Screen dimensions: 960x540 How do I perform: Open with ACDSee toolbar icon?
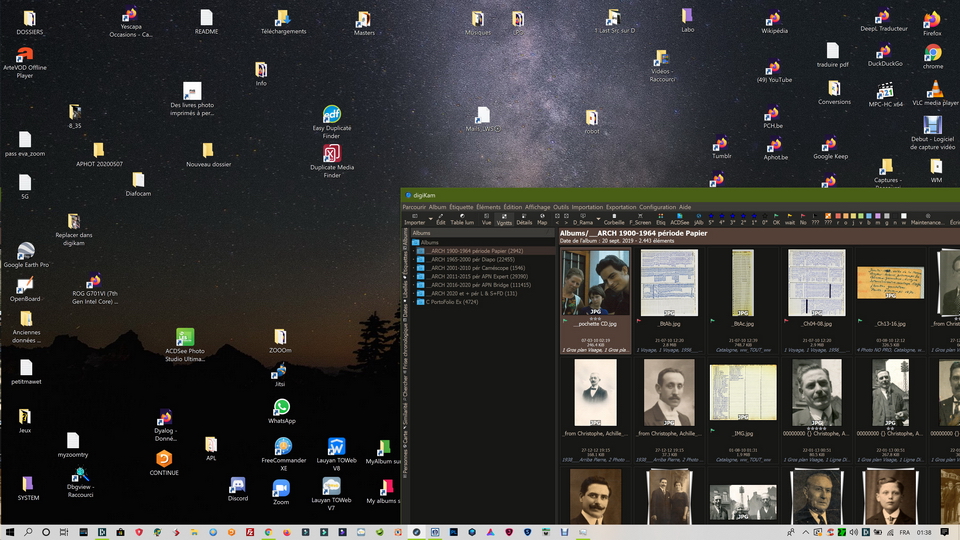680,218
